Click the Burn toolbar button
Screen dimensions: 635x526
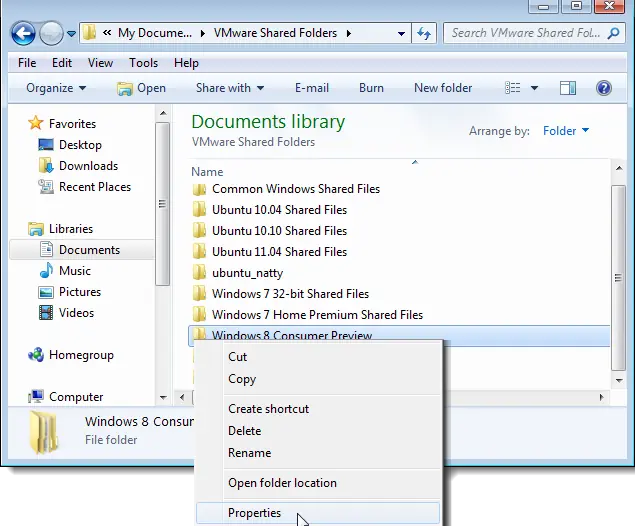371,88
